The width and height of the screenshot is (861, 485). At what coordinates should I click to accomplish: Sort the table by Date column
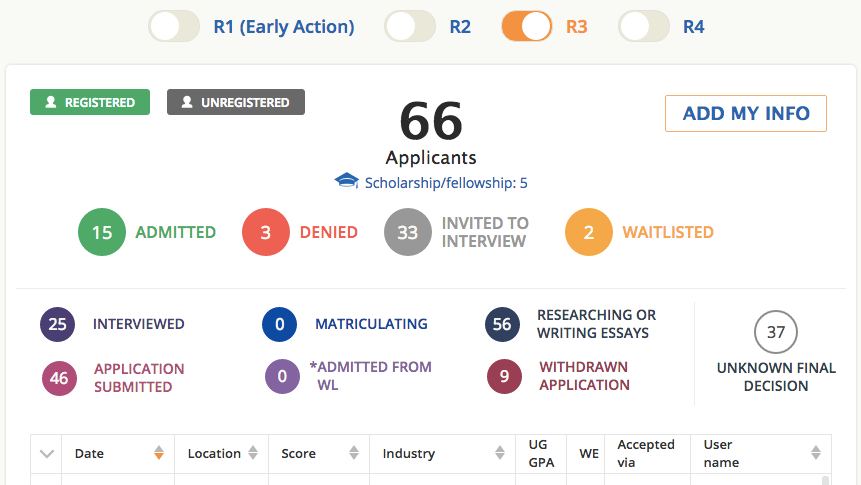pos(118,454)
